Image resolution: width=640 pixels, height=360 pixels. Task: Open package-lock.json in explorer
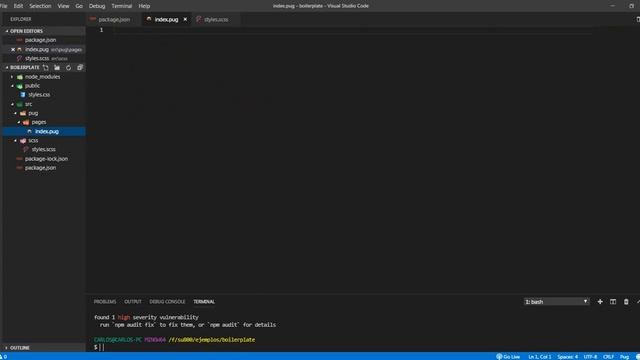pos(46,159)
